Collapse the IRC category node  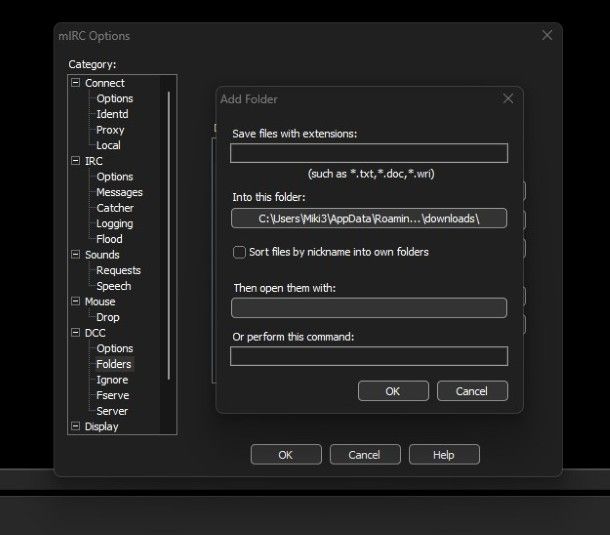[x=75, y=161]
